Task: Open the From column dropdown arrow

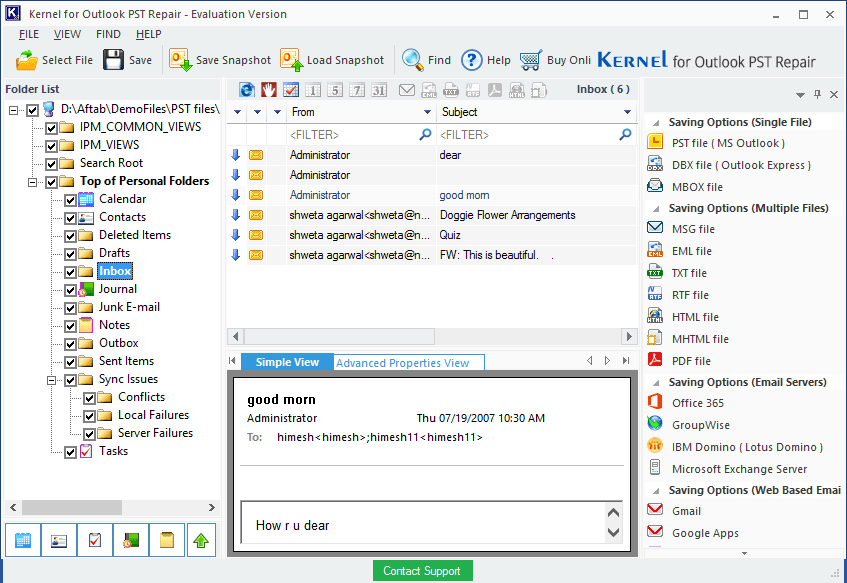Action: point(427,112)
